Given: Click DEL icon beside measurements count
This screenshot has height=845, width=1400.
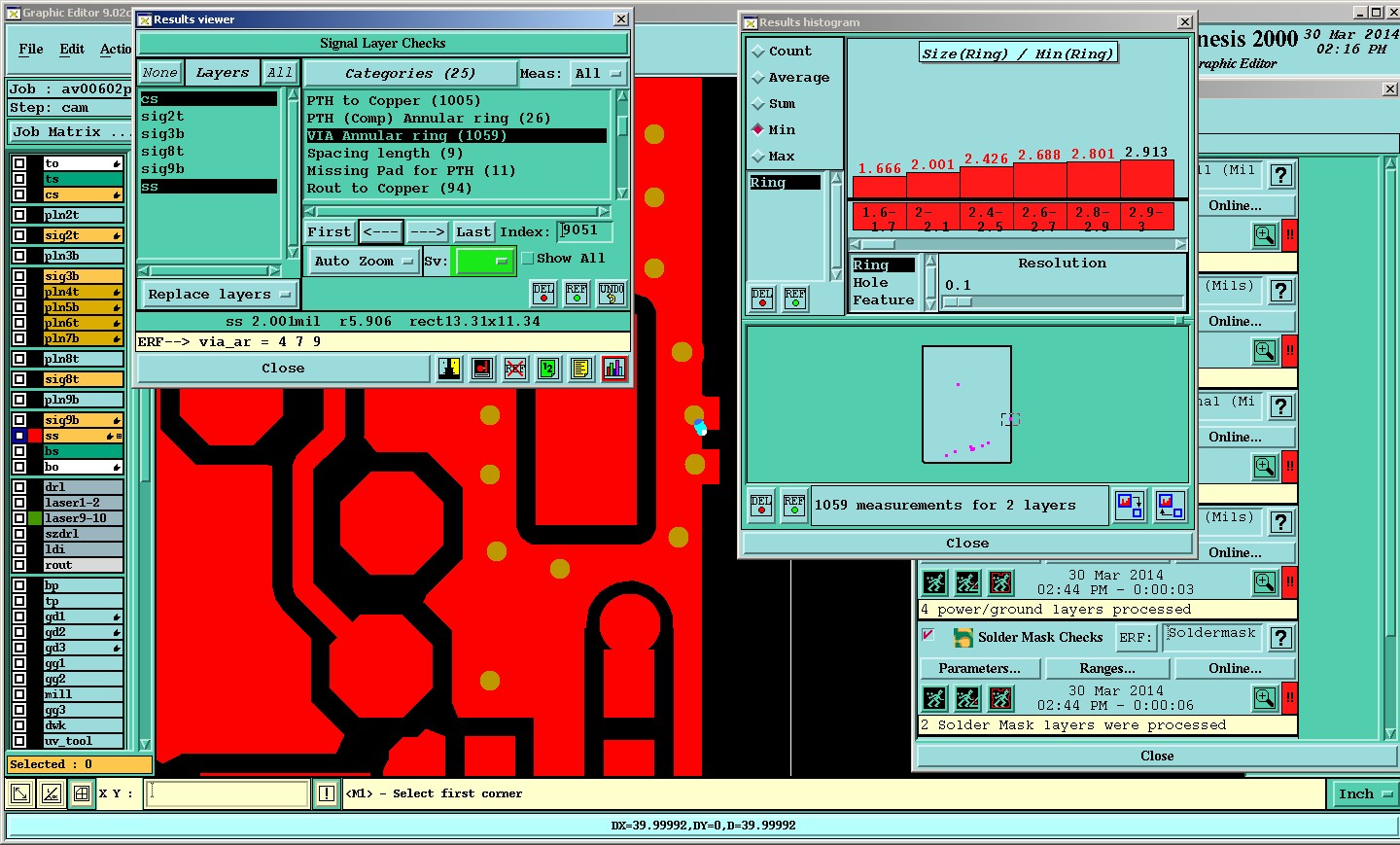Looking at the screenshot, I should 761,506.
